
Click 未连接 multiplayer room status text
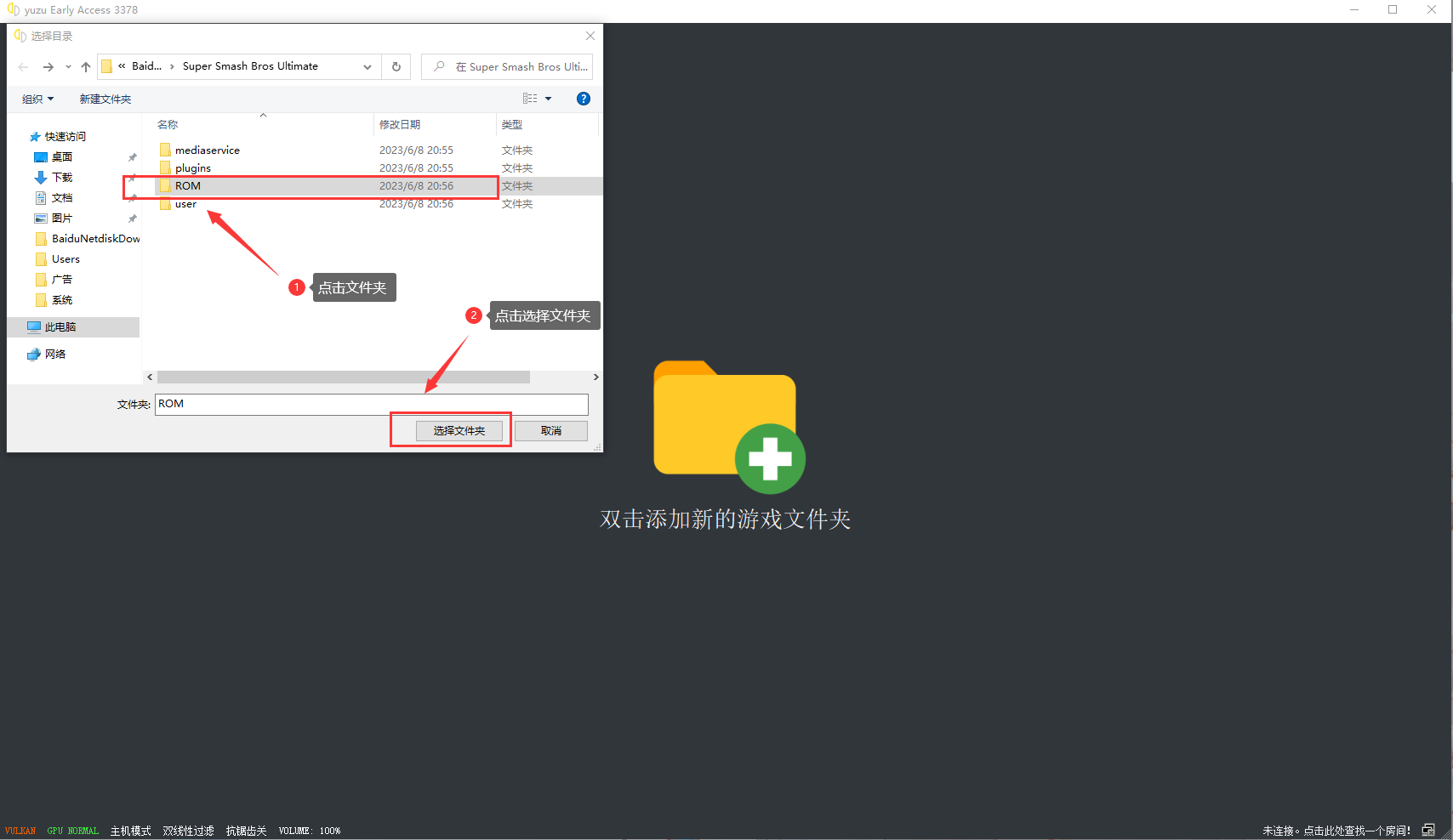(x=1336, y=831)
